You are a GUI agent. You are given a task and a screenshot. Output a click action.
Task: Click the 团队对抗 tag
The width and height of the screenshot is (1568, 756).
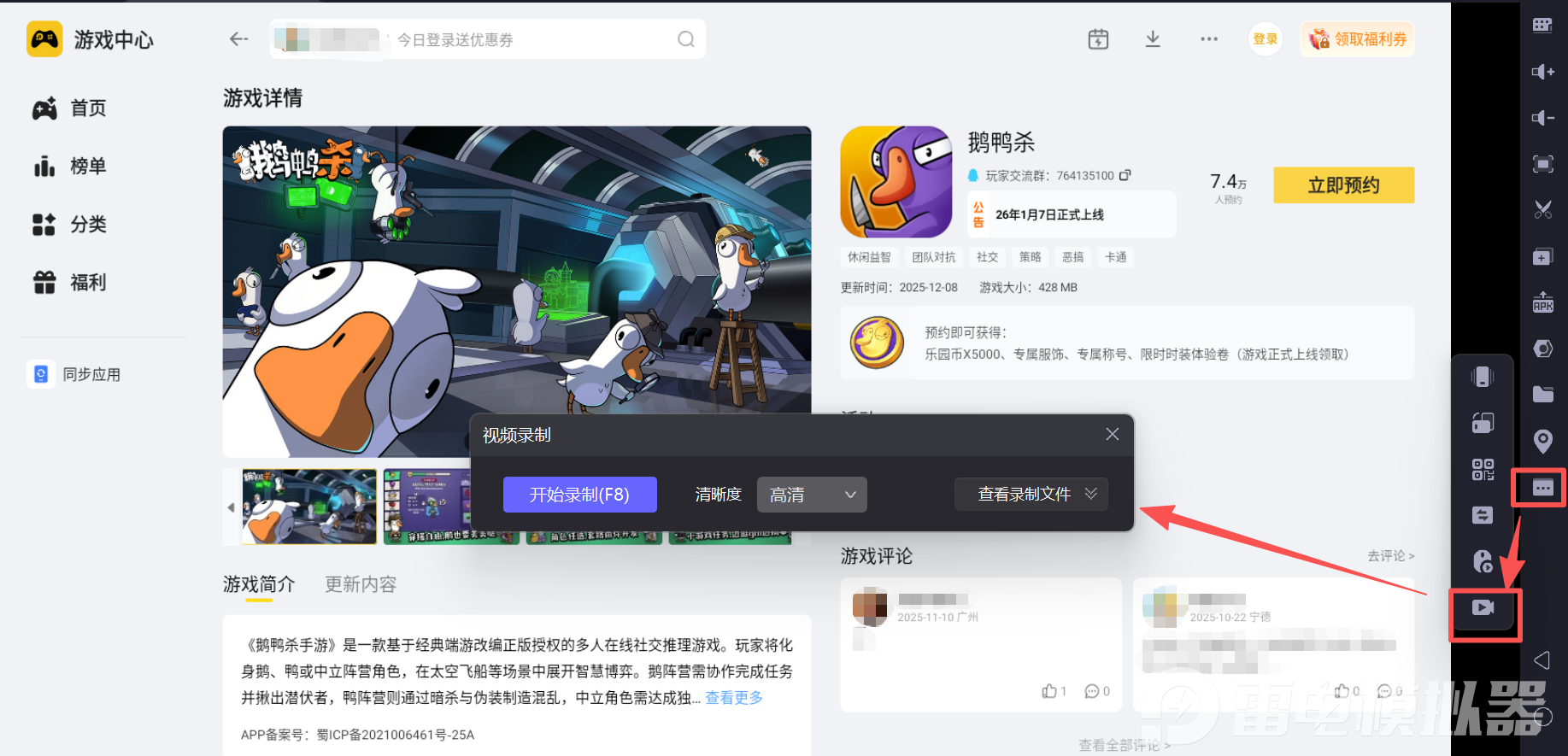pyautogui.click(x=933, y=257)
